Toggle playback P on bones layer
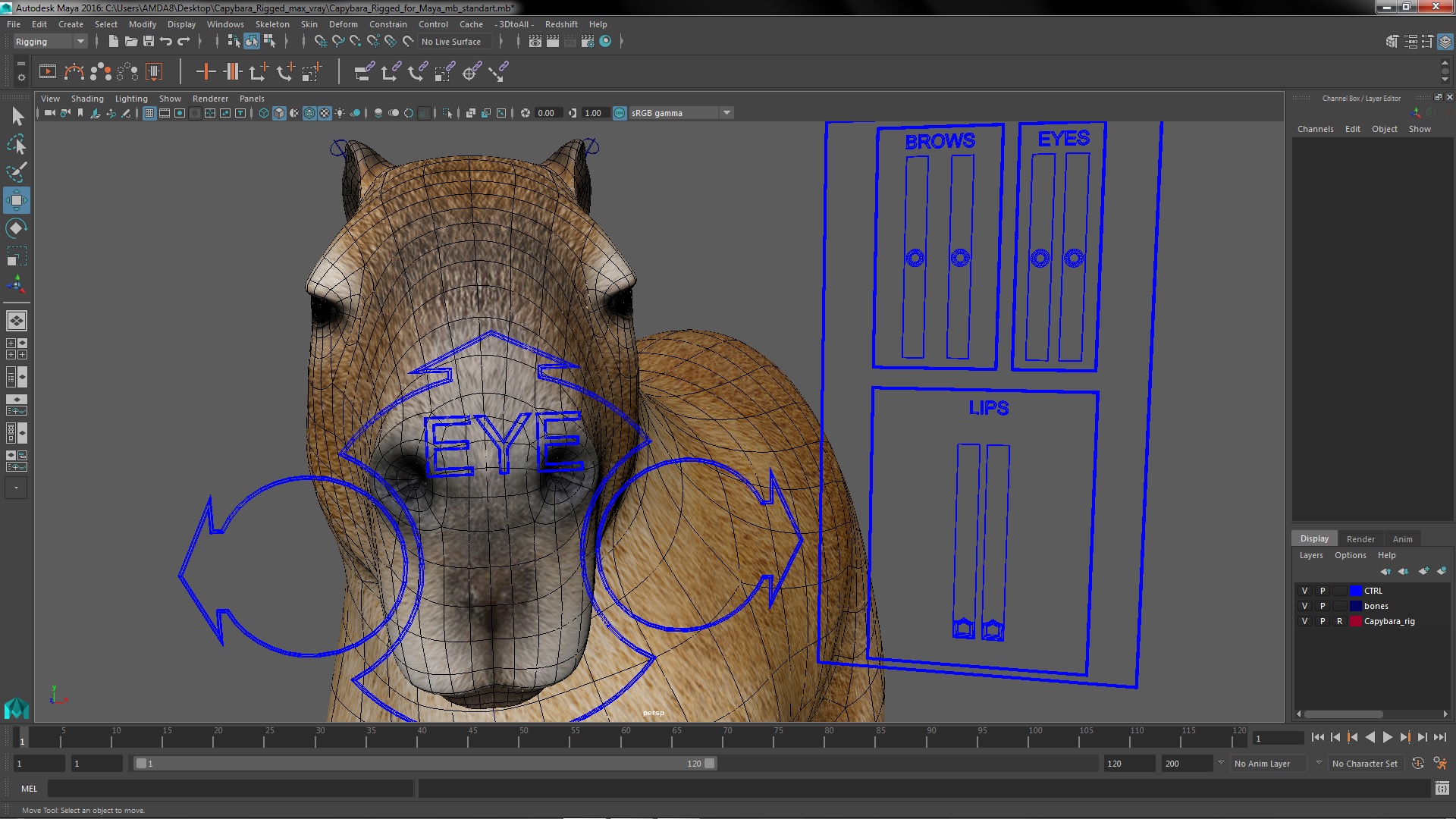The image size is (1456, 819). pyautogui.click(x=1323, y=606)
